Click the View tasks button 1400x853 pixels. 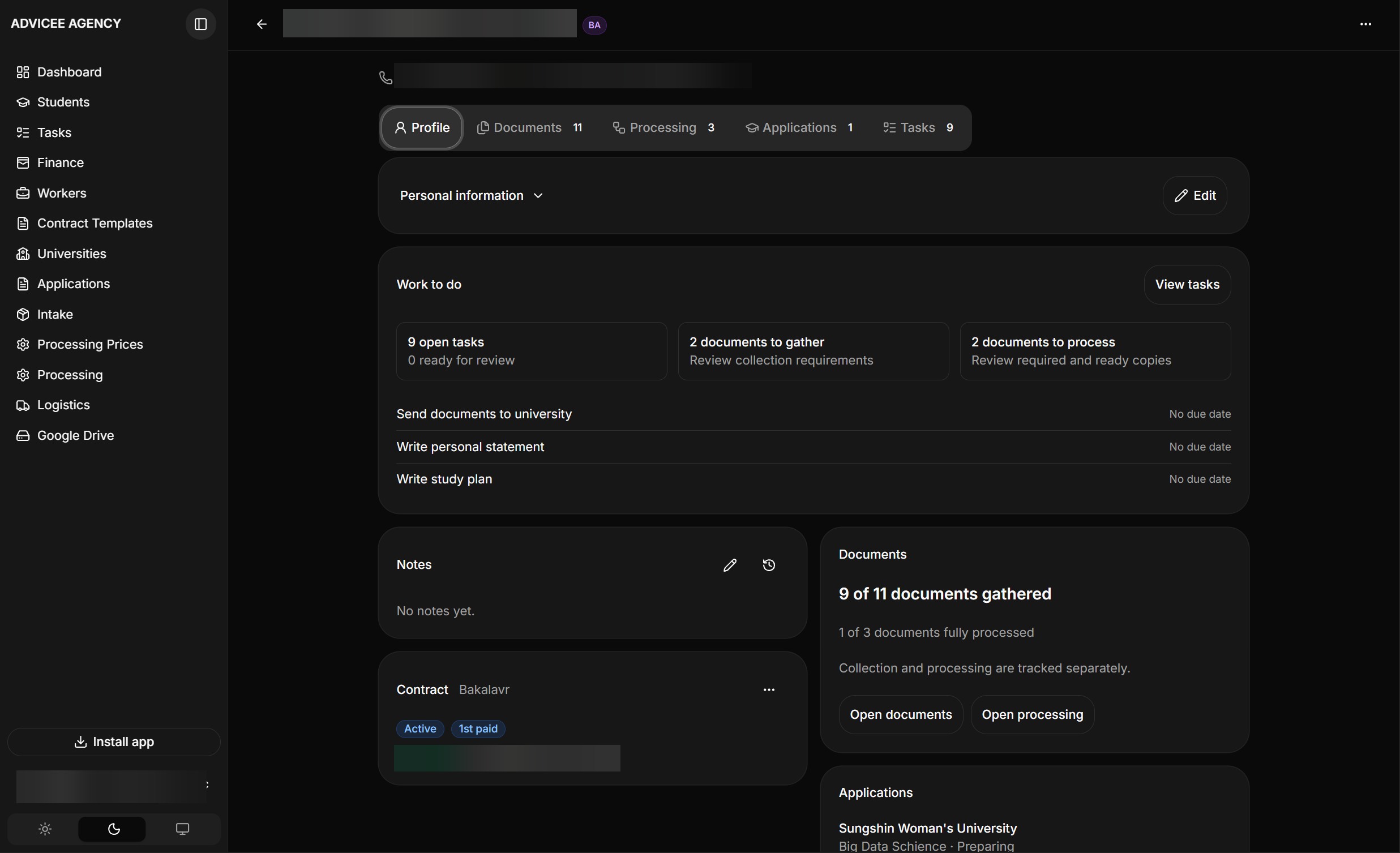[x=1187, y=285]
